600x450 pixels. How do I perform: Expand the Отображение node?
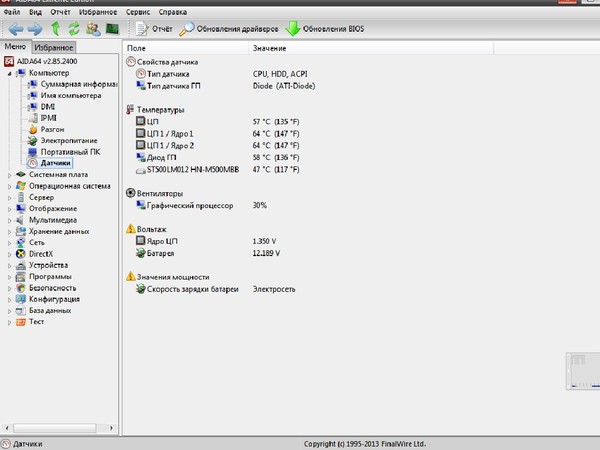pos(10,209)
